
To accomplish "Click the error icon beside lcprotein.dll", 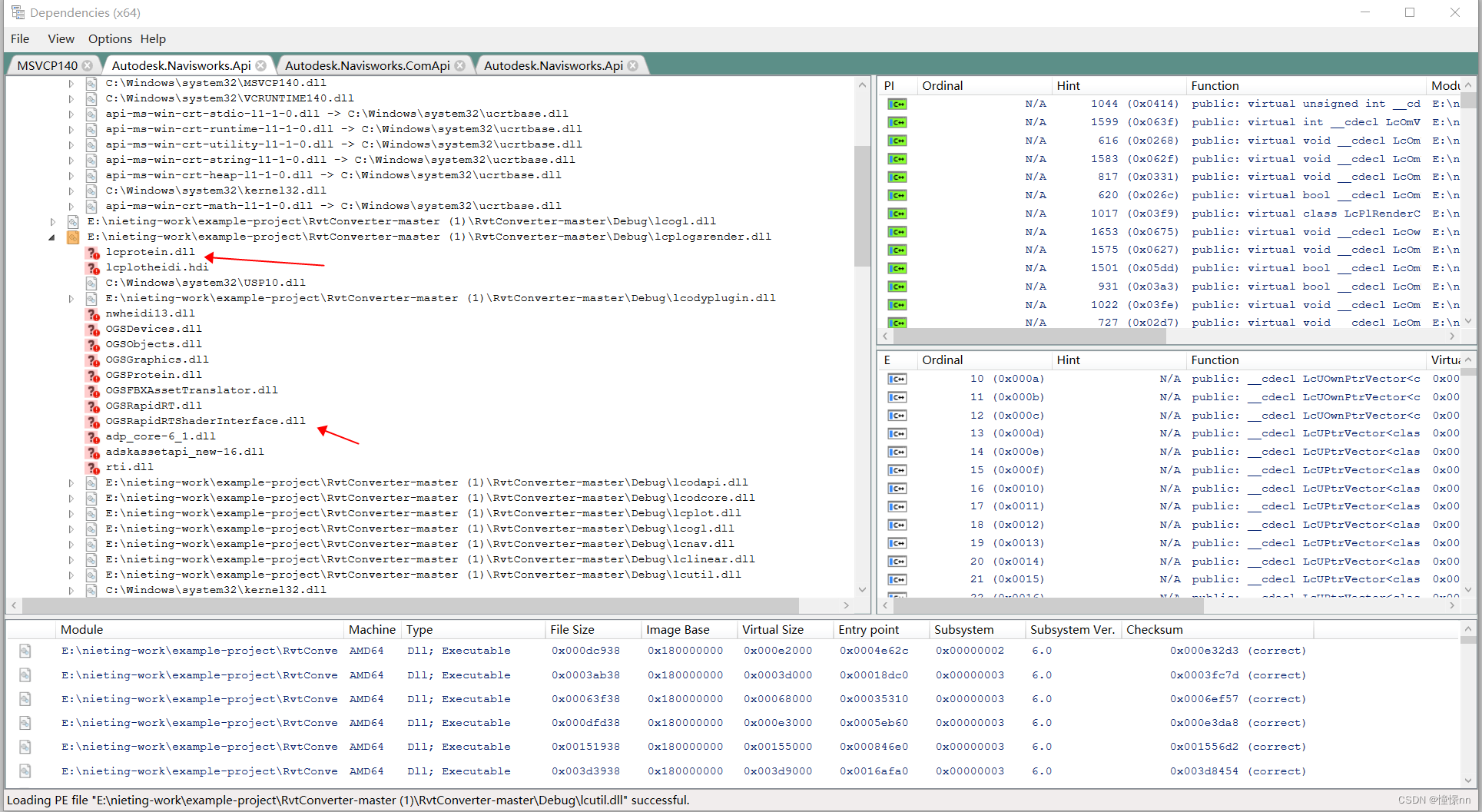I will (93, 252).
